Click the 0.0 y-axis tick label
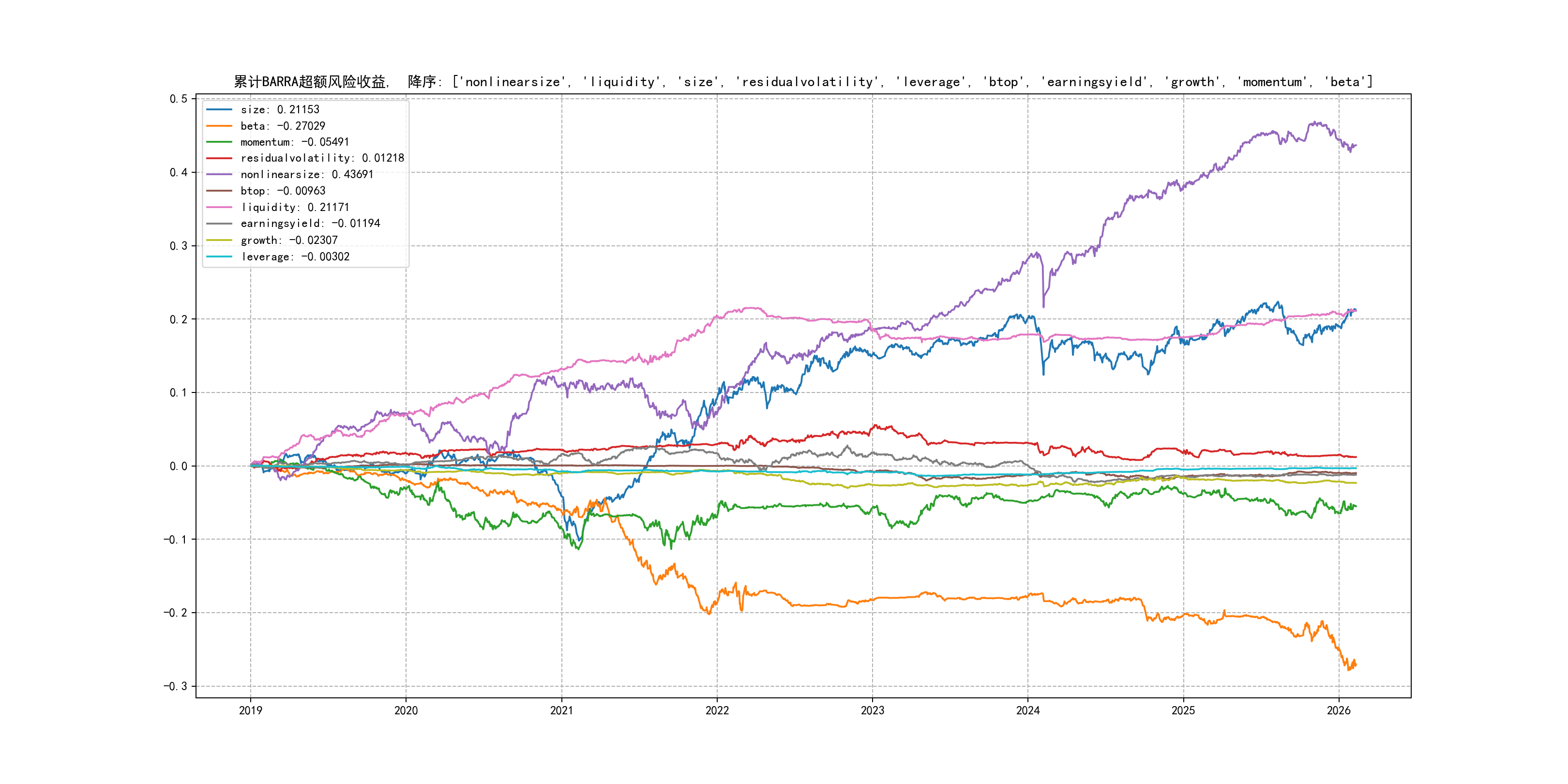This screenshot has width=1568, height=784. [x=179, y=466]
